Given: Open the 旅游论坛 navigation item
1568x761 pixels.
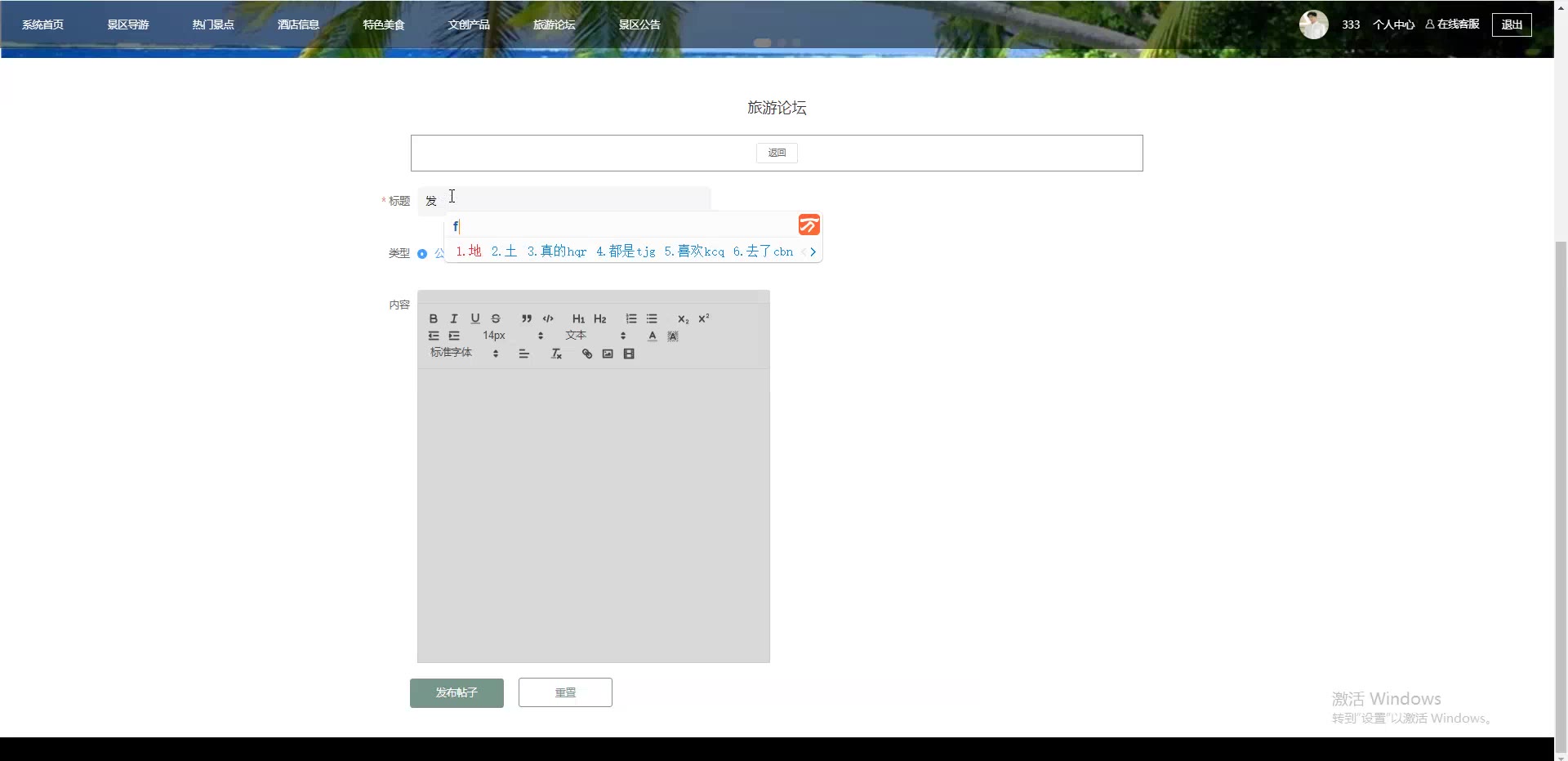Looking at the screenshot, I should [x=555, y=24].
